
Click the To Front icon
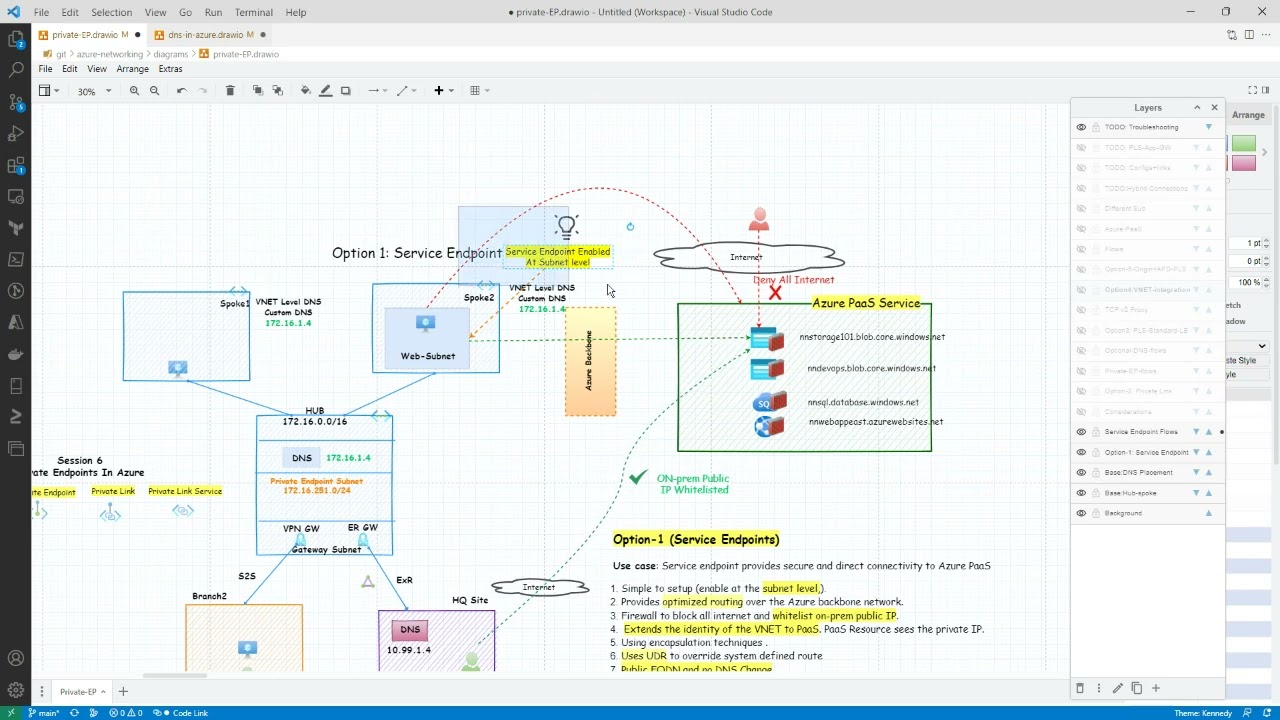[257, 91]
